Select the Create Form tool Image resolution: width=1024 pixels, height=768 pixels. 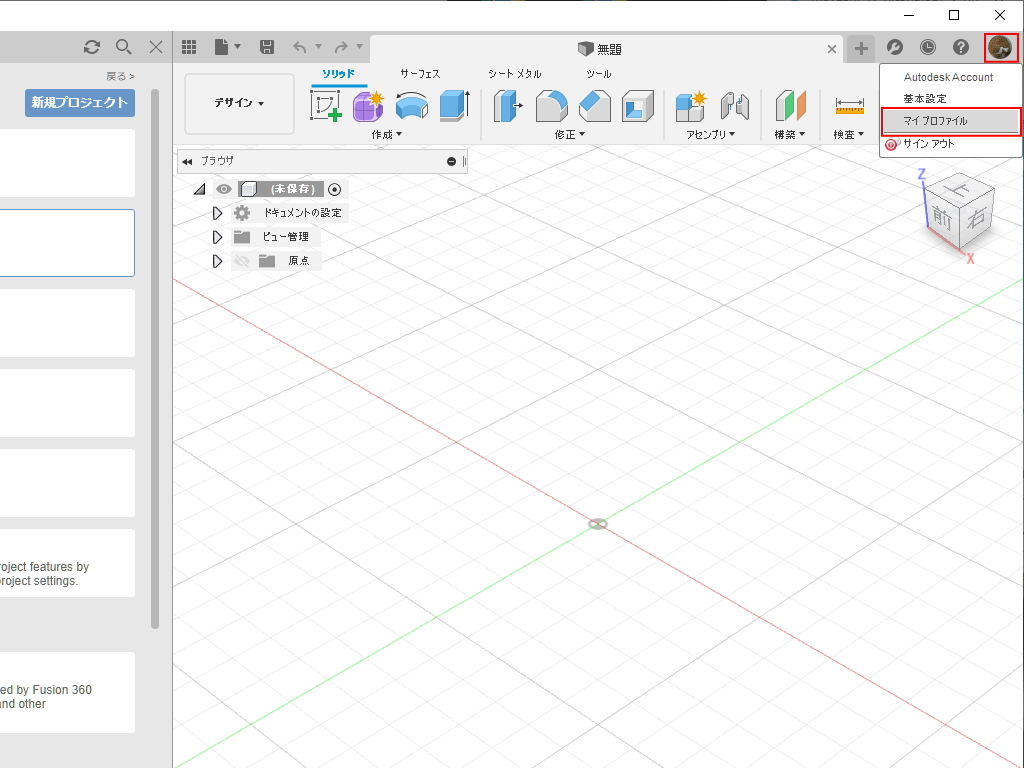368,106
